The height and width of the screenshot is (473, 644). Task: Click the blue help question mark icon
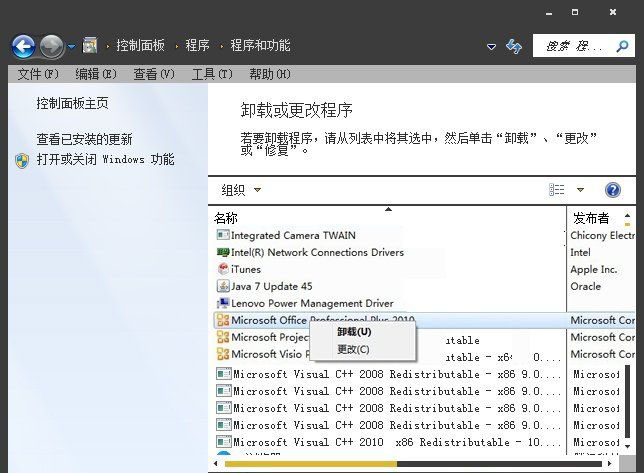(x=612, y=190)
